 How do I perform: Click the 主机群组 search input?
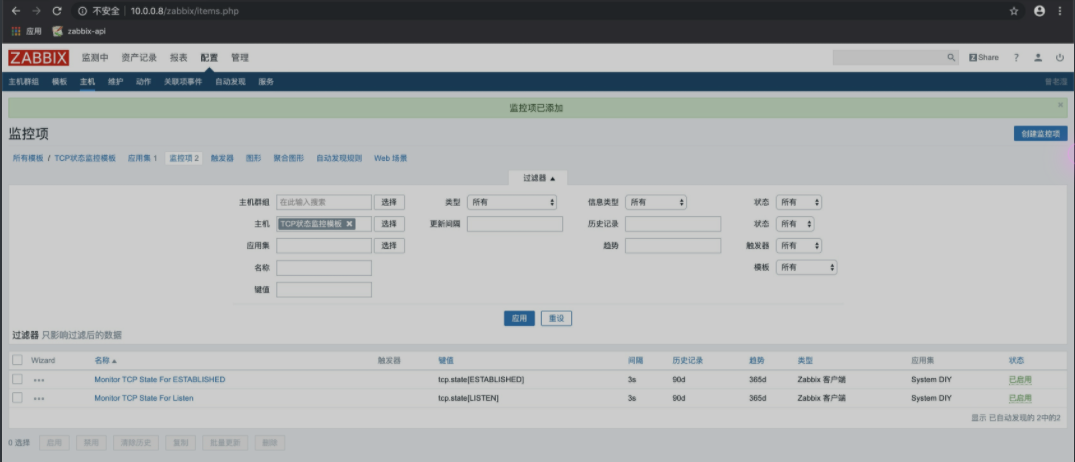tap(324, 202)
